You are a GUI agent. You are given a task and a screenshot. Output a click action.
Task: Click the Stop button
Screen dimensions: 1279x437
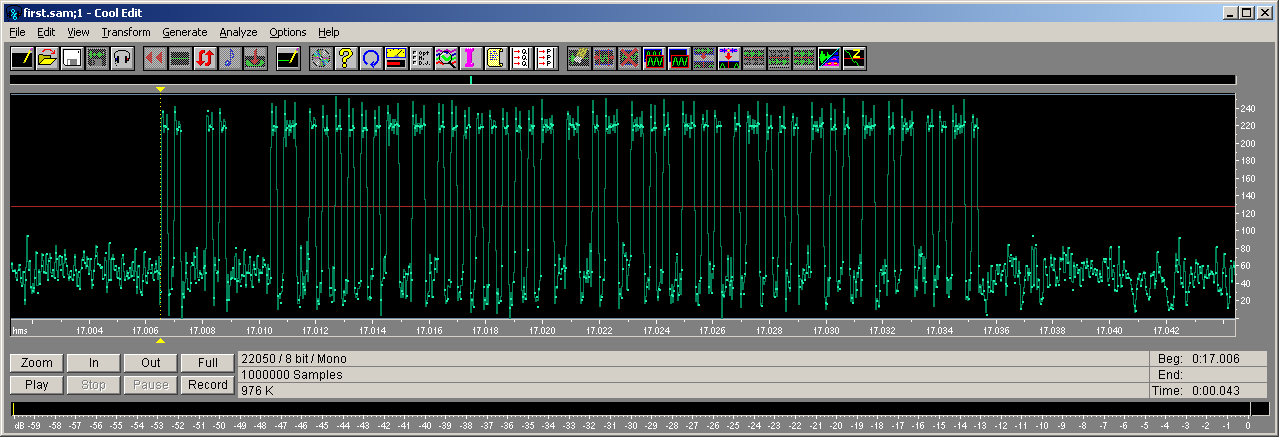94,384
